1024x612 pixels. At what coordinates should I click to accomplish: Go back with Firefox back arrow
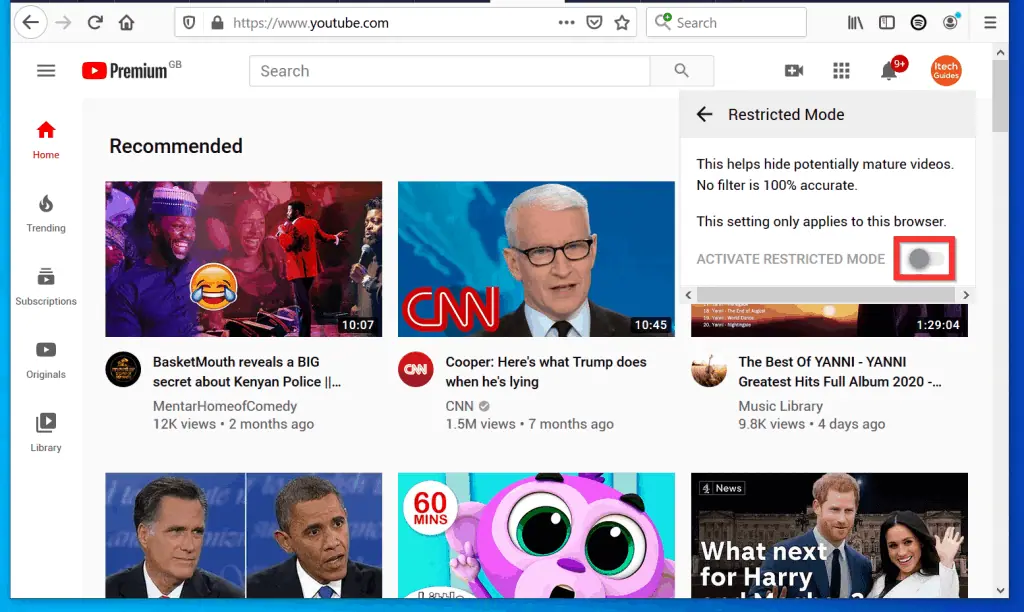(x=30, y=23)
